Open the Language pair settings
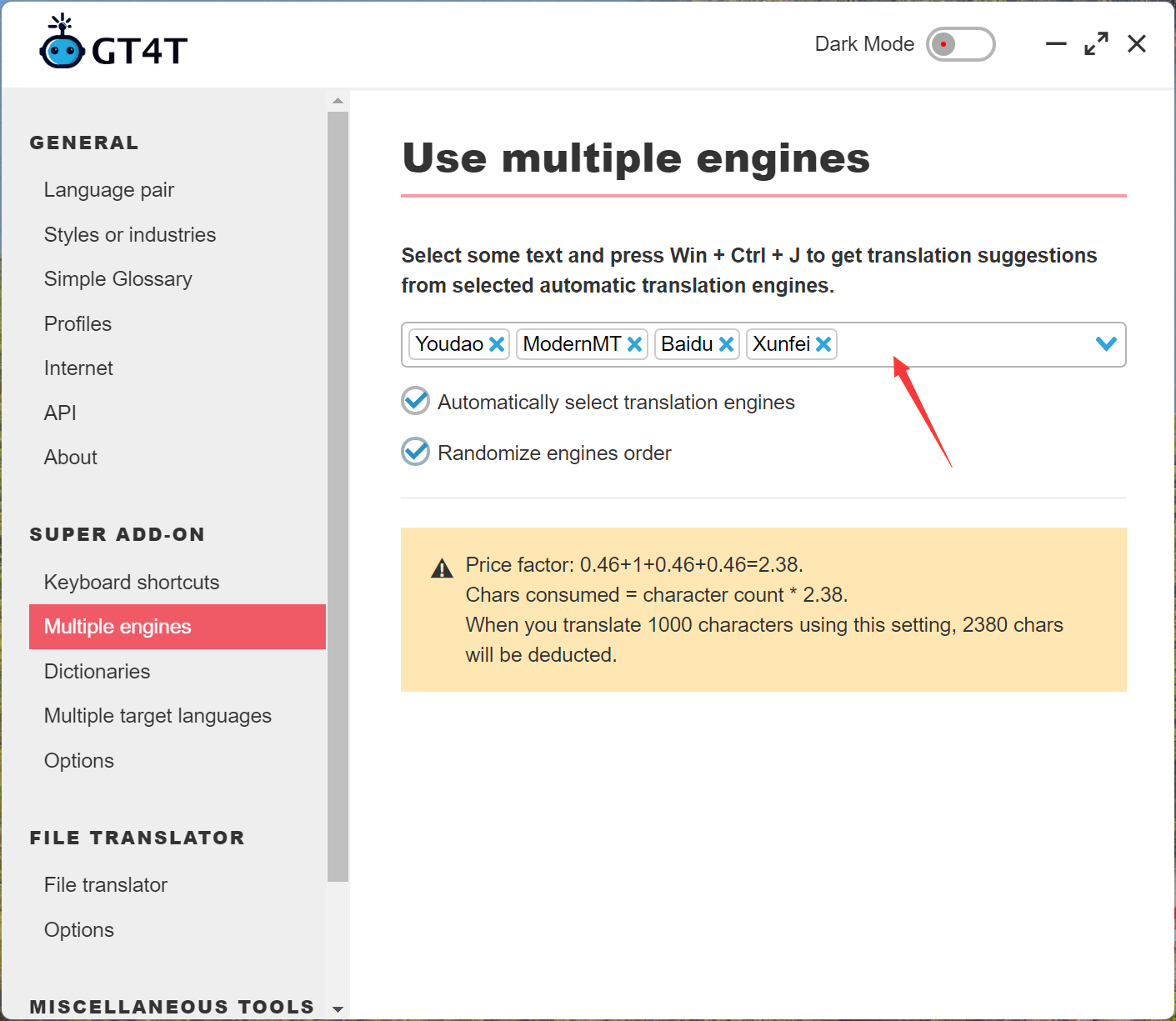The height and width of the screenshot is (1021, 1176). click(109, 190)
